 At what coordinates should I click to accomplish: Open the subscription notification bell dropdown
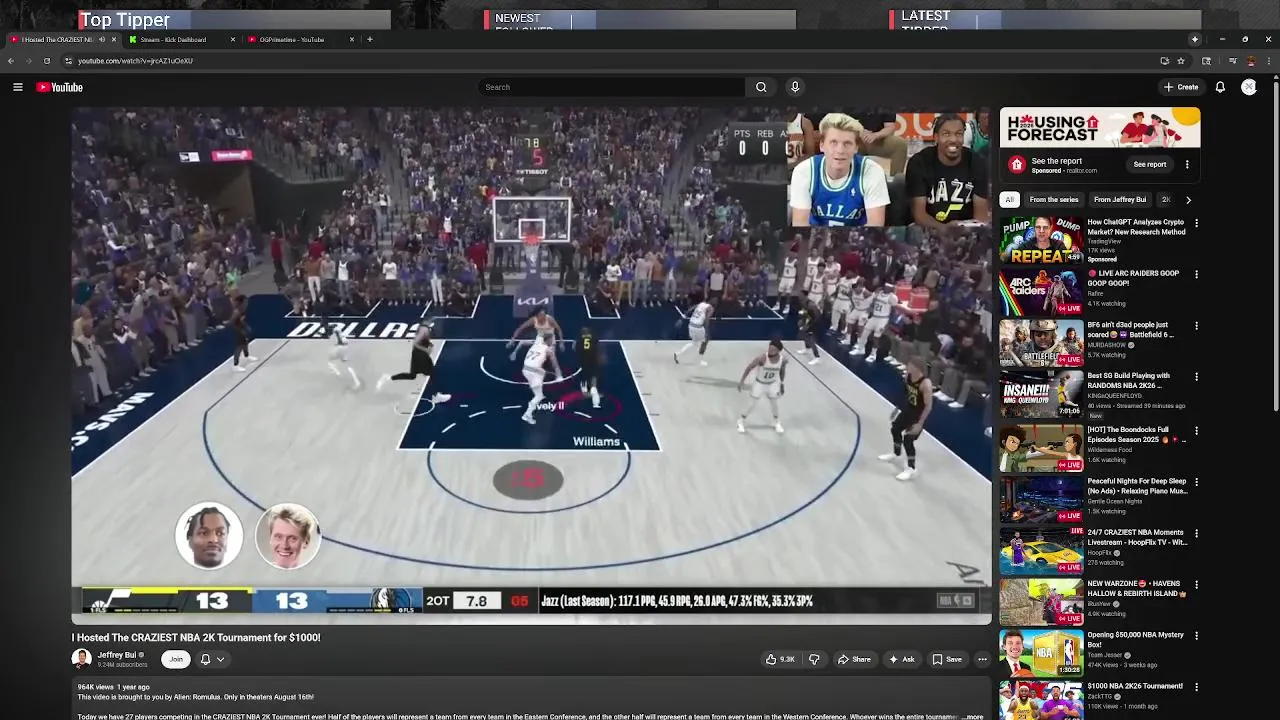[x=212, y=659]
